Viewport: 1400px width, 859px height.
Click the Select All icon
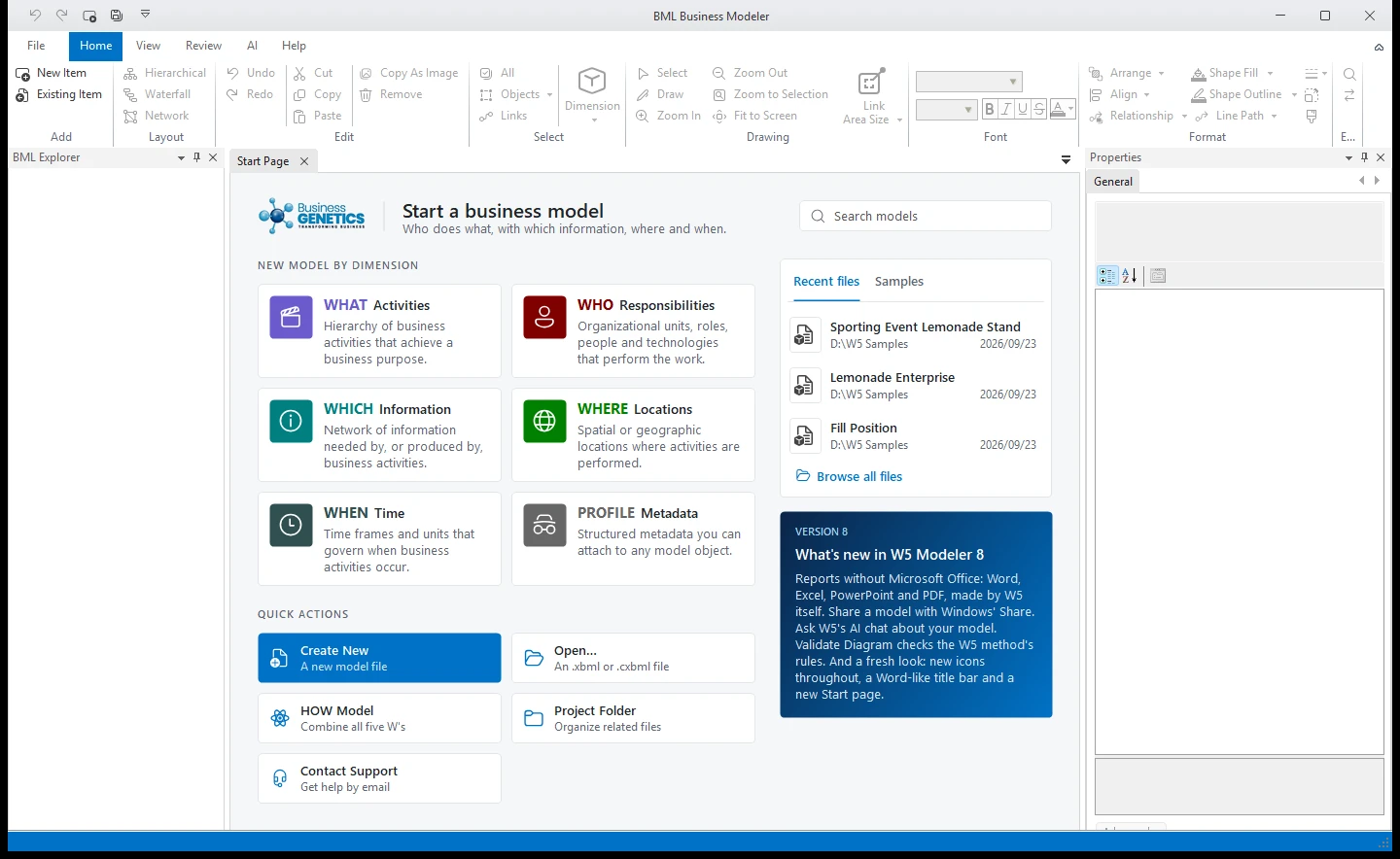click(x=486, y=73)
